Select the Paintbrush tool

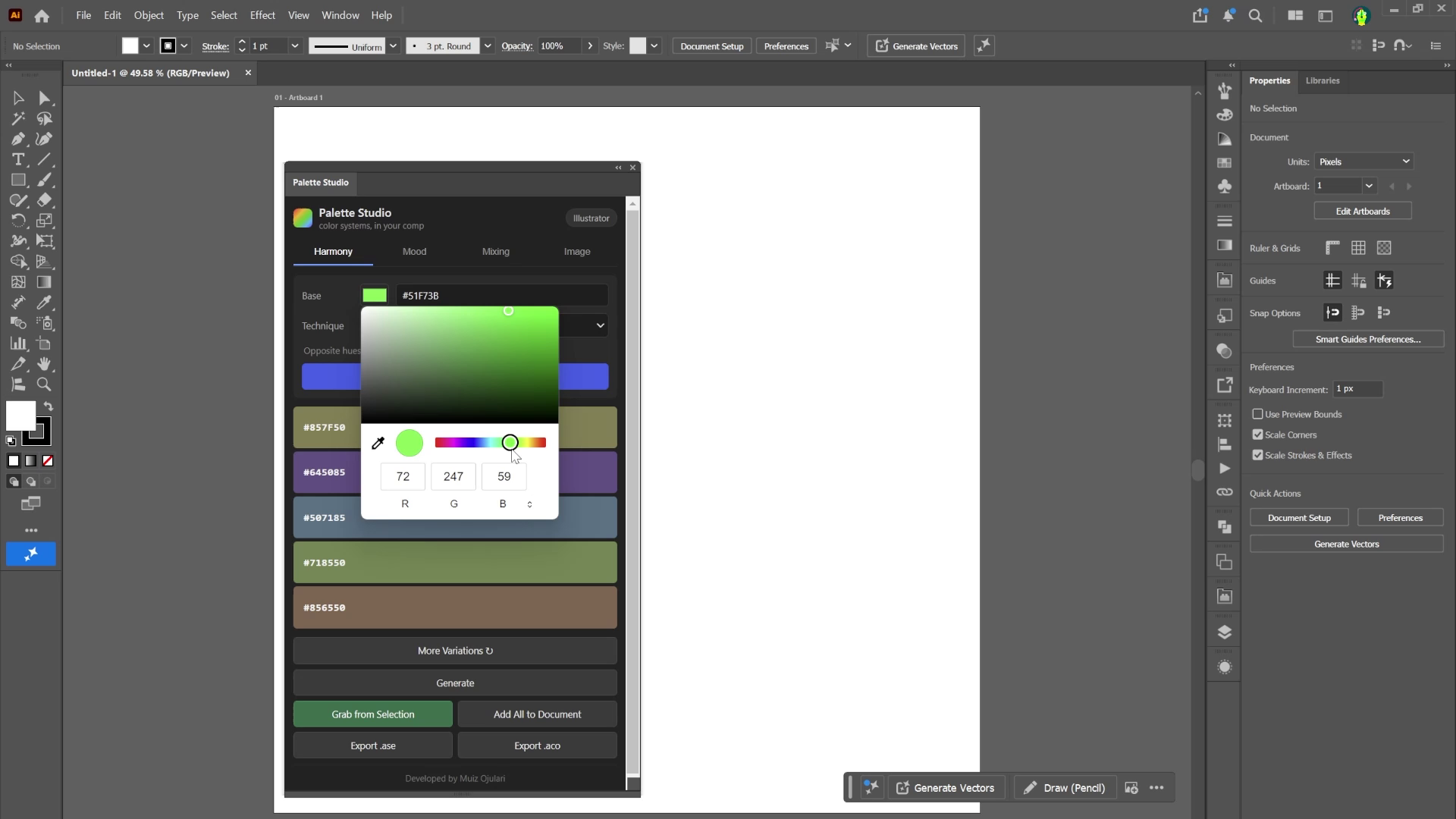pyautogui.click(x=44, y=180)
